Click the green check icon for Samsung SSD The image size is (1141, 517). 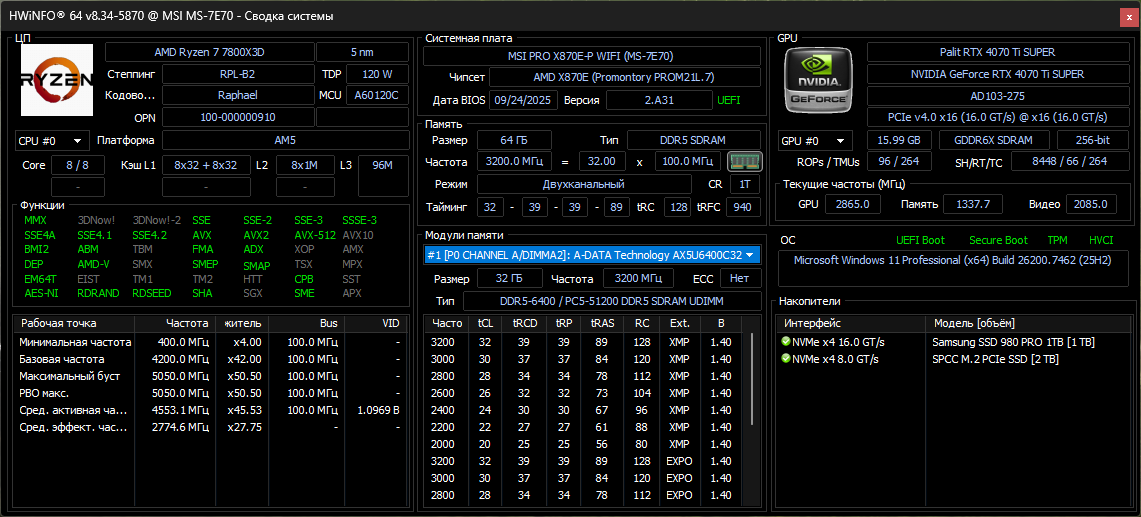(785, 342)
